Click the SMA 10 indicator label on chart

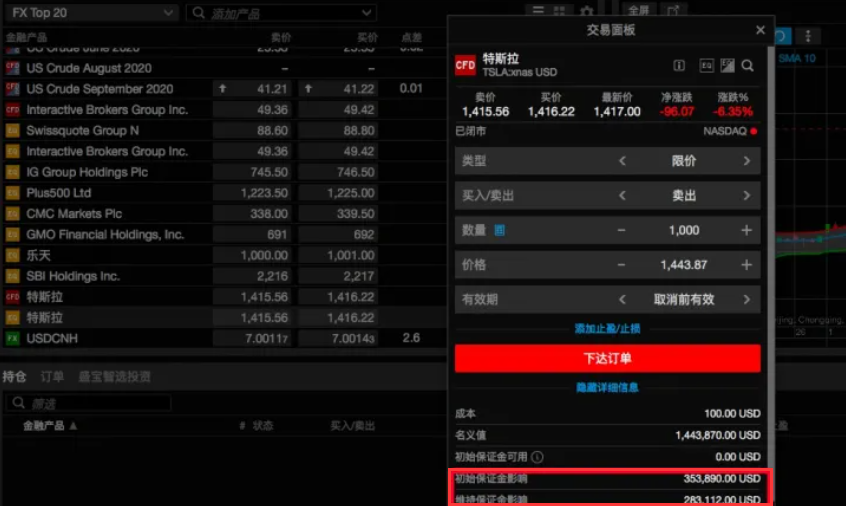pyautogui.click(x=797, y=58)
